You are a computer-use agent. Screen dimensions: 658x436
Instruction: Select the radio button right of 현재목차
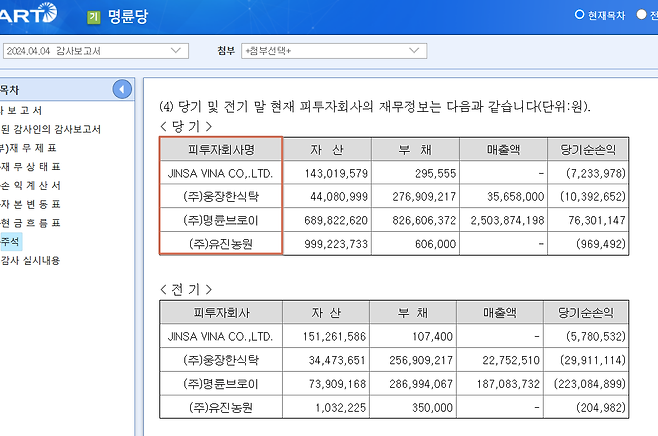point(642,15)
